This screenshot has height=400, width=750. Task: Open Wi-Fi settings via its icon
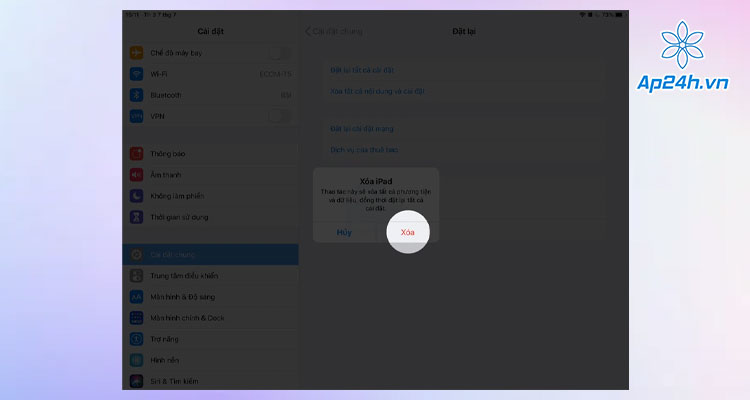(136, 74)
